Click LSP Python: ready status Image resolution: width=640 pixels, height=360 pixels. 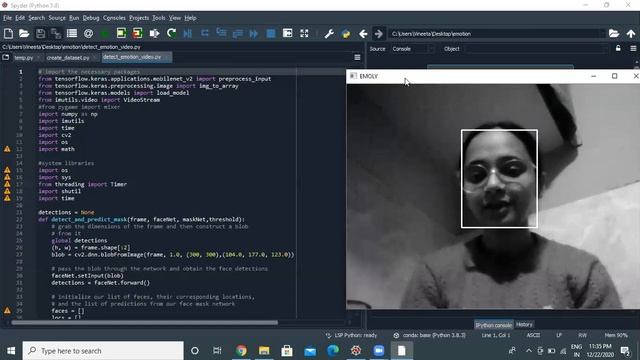(351, 335)
